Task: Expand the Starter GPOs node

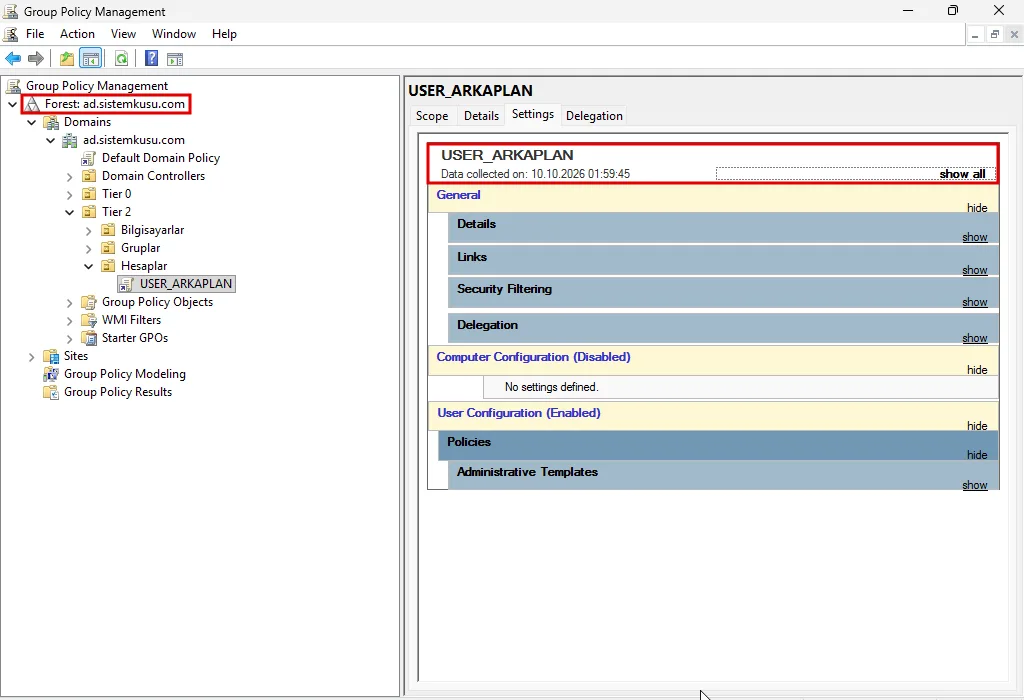Action: pos(69,338)
